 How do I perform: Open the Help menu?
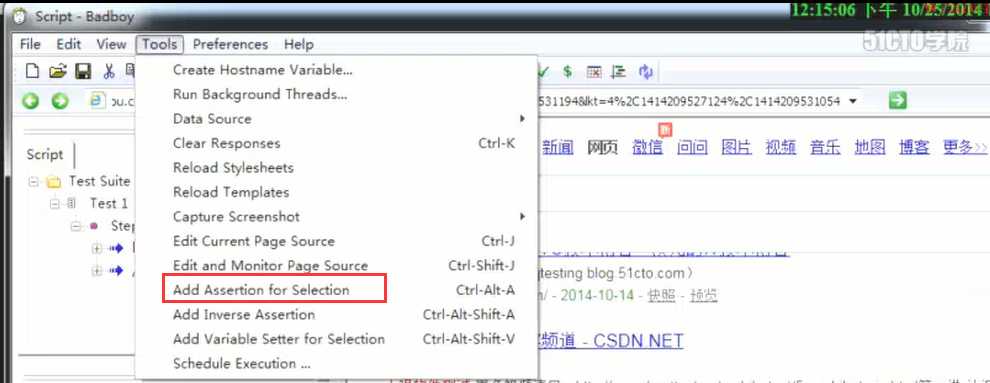299,44
